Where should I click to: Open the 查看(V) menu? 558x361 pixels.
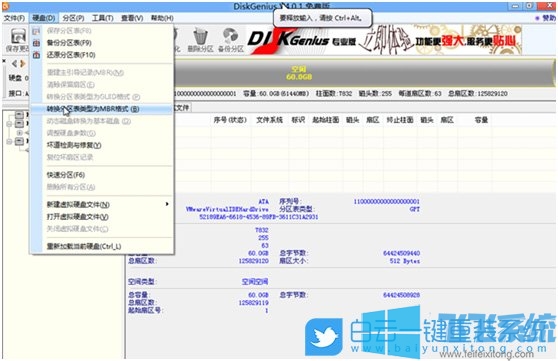[x=132, y=18]
